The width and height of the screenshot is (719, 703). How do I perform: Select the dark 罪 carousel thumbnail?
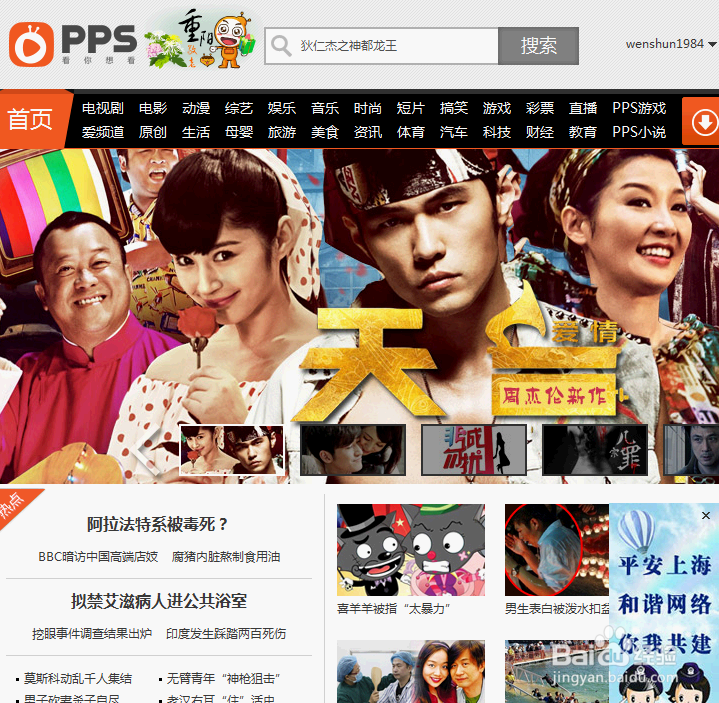595,450
